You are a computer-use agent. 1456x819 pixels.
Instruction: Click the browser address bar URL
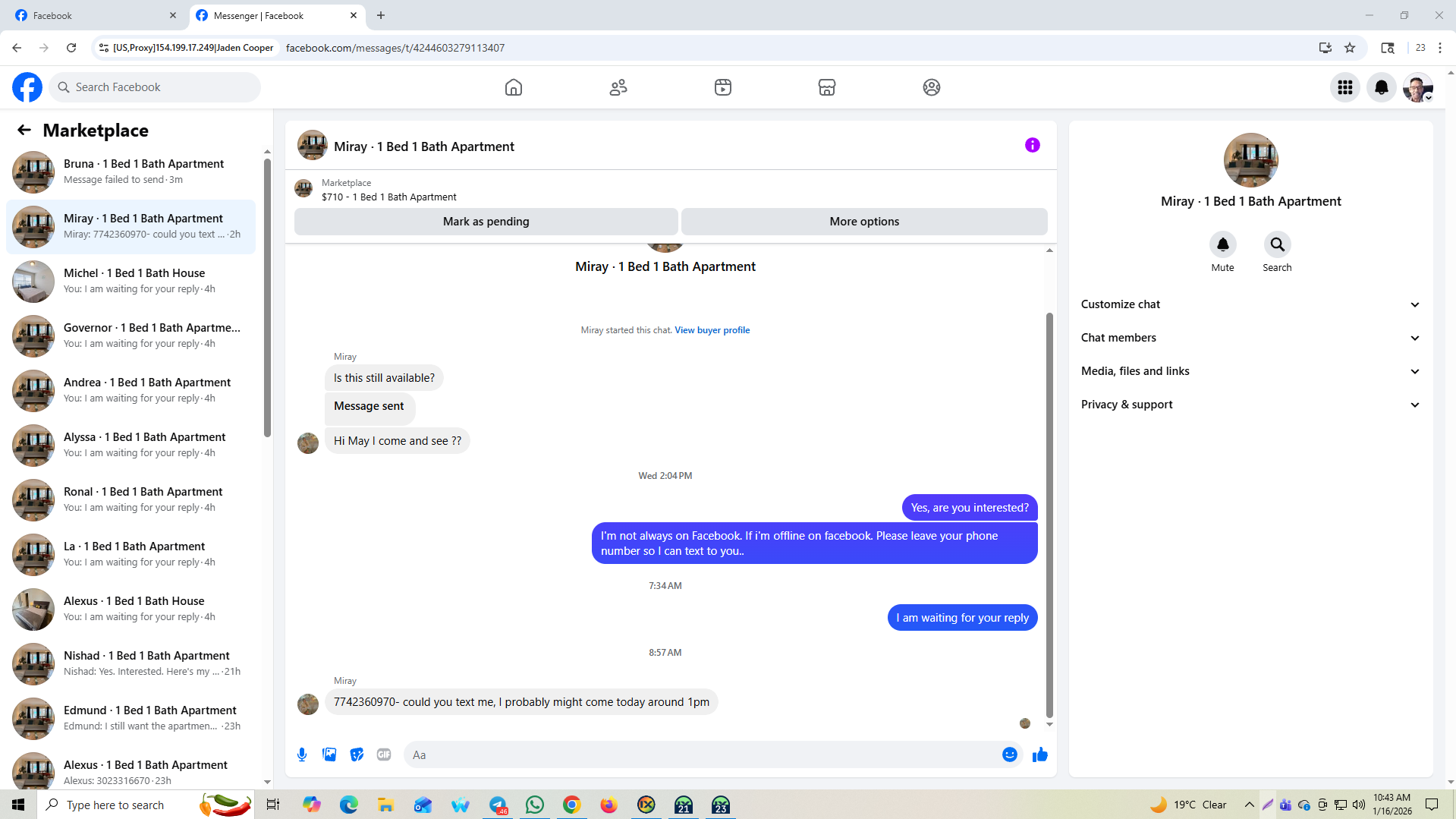point(395,48)
